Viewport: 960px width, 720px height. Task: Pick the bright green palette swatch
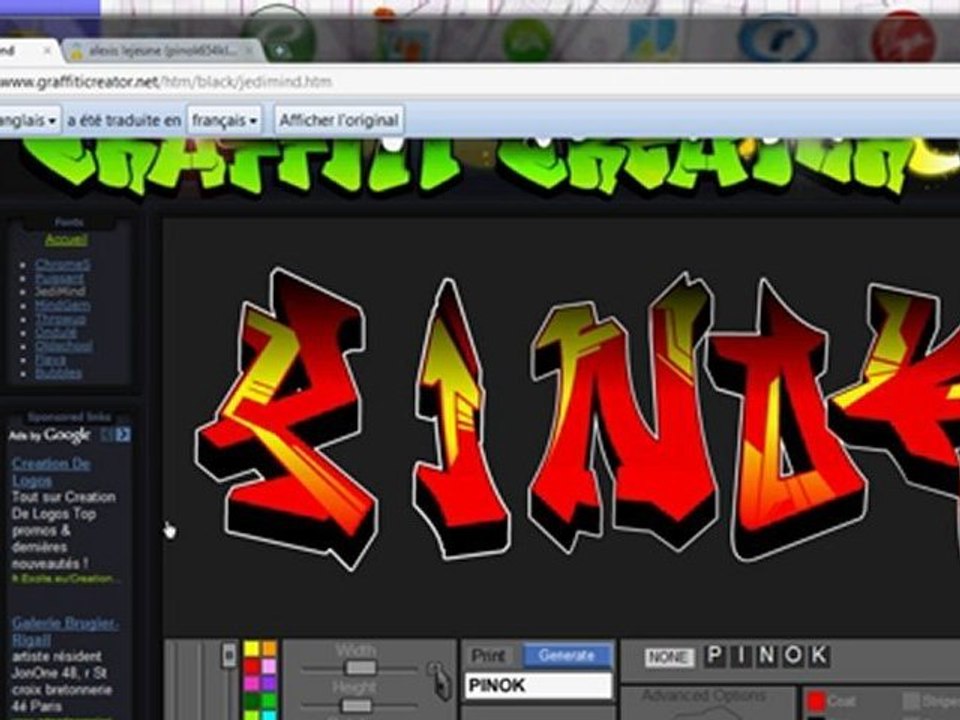pos(269,700)
